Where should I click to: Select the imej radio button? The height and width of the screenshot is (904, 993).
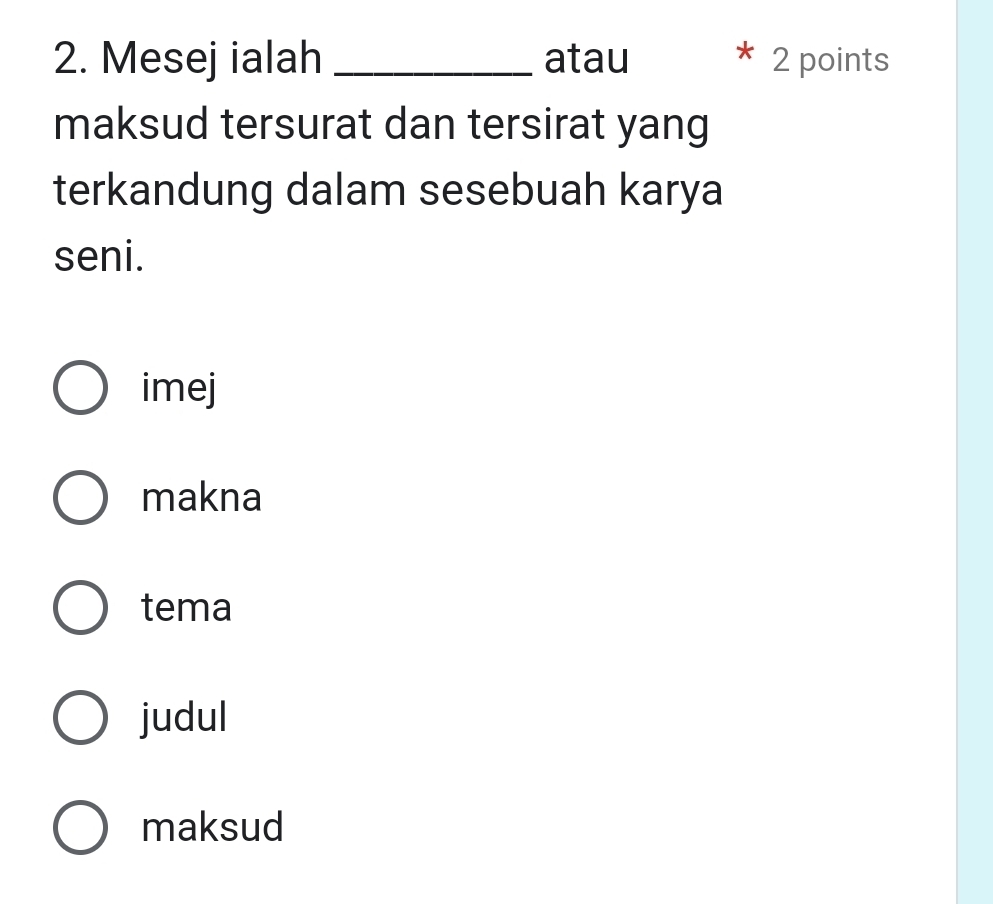pos(80,388)
